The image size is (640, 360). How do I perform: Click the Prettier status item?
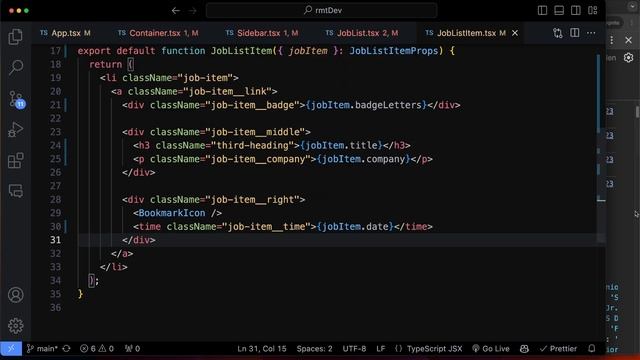pos(558,349)
